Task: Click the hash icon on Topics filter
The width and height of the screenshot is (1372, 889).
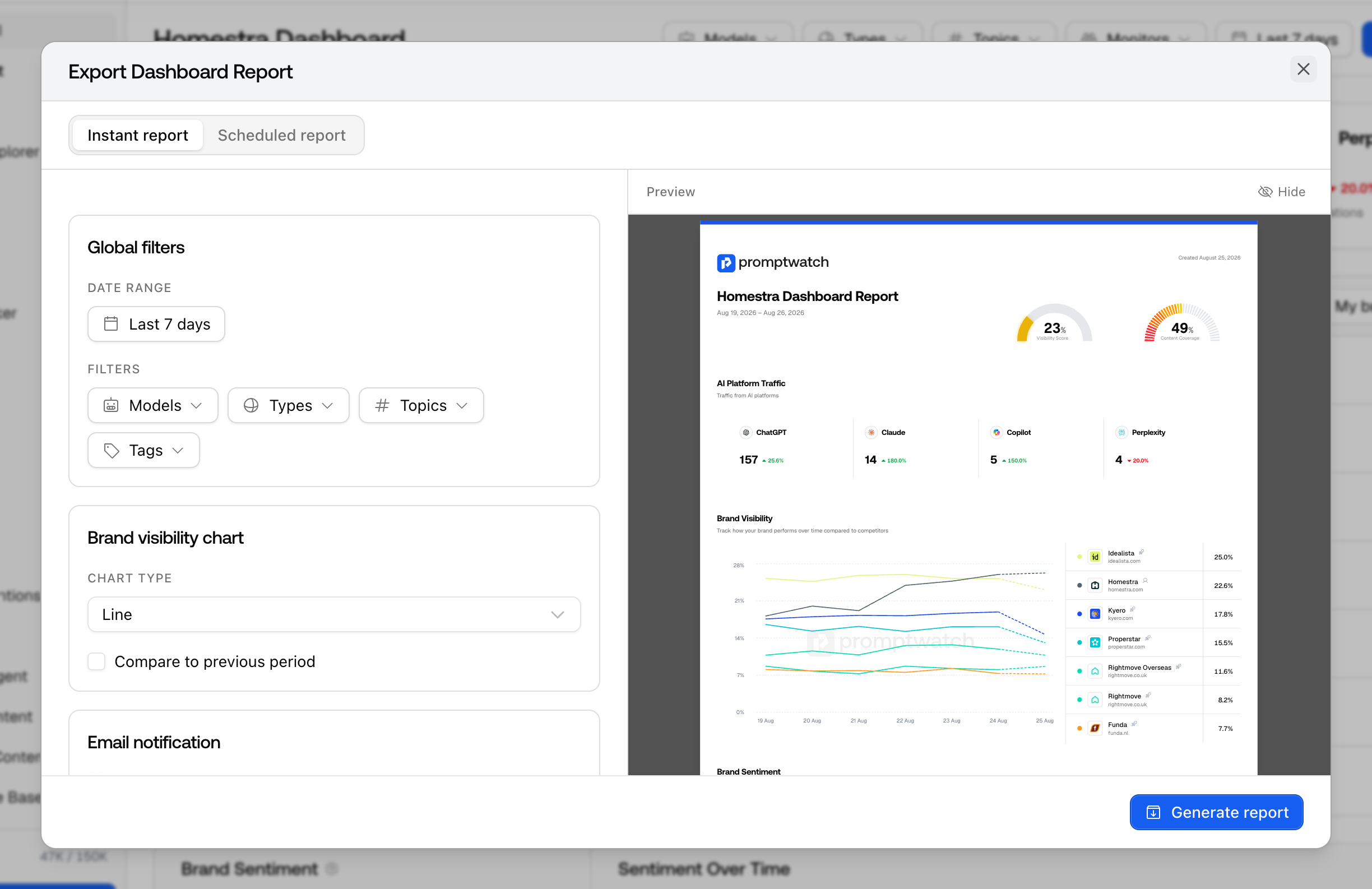Action: pos(382,405)
